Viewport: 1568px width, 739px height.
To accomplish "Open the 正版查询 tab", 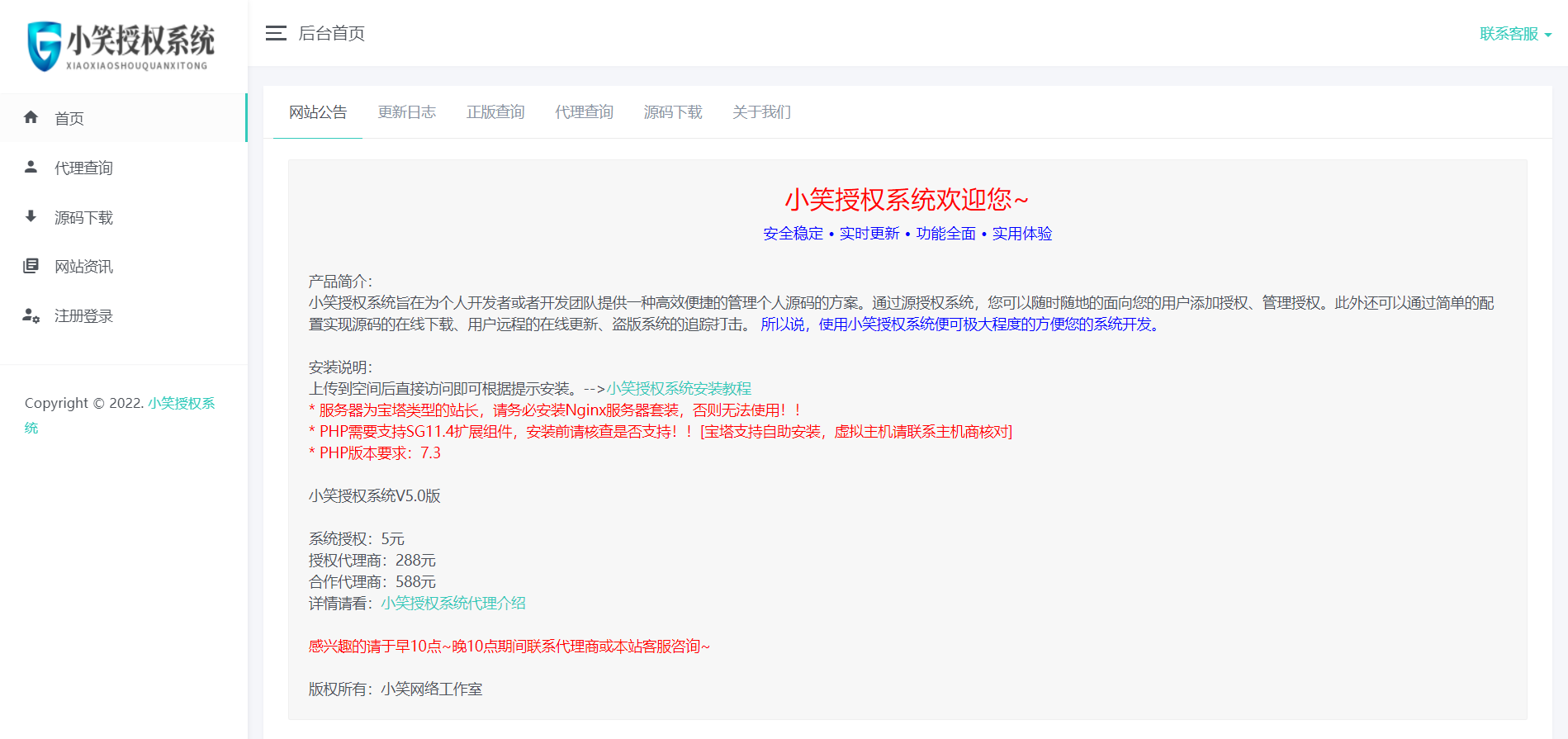I will pyautogui.click(x=495, y=112).
